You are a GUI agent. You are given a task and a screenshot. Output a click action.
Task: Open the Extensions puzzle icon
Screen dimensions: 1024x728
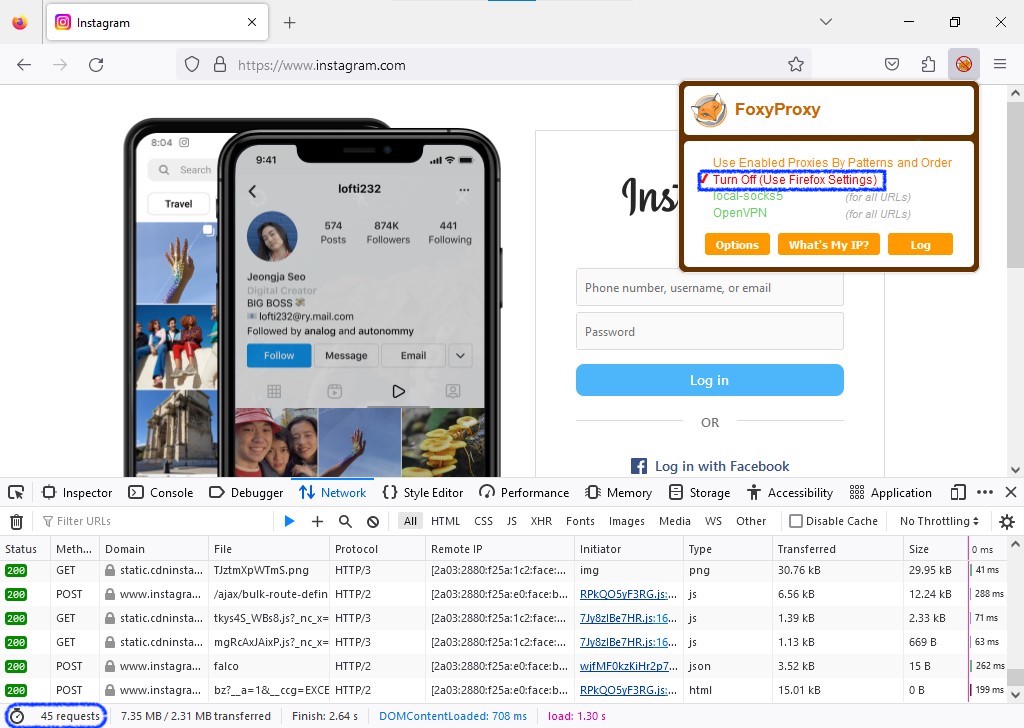(928, 64)
